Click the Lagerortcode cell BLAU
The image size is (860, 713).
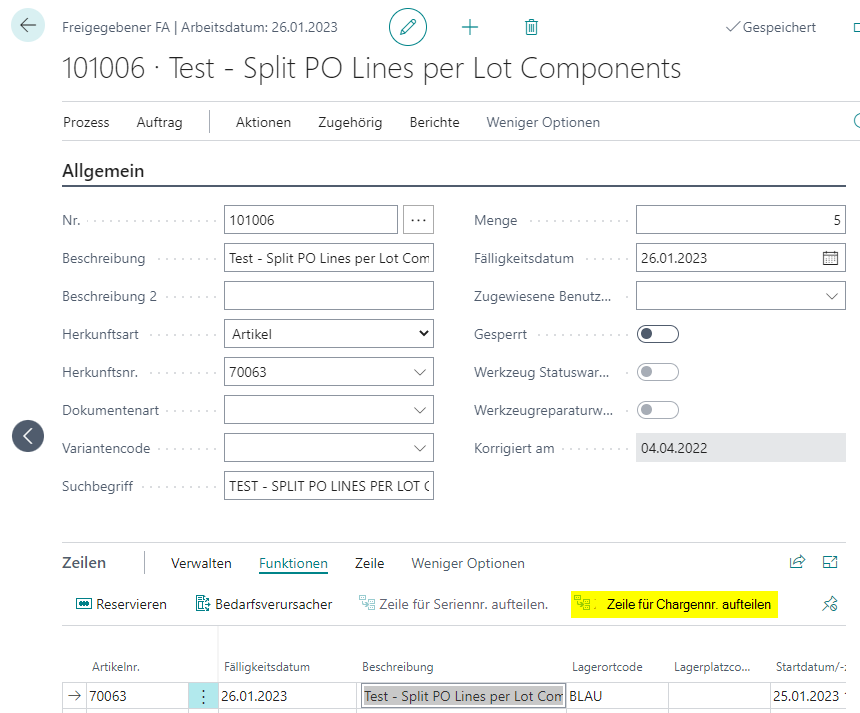(x=617, y=696)
